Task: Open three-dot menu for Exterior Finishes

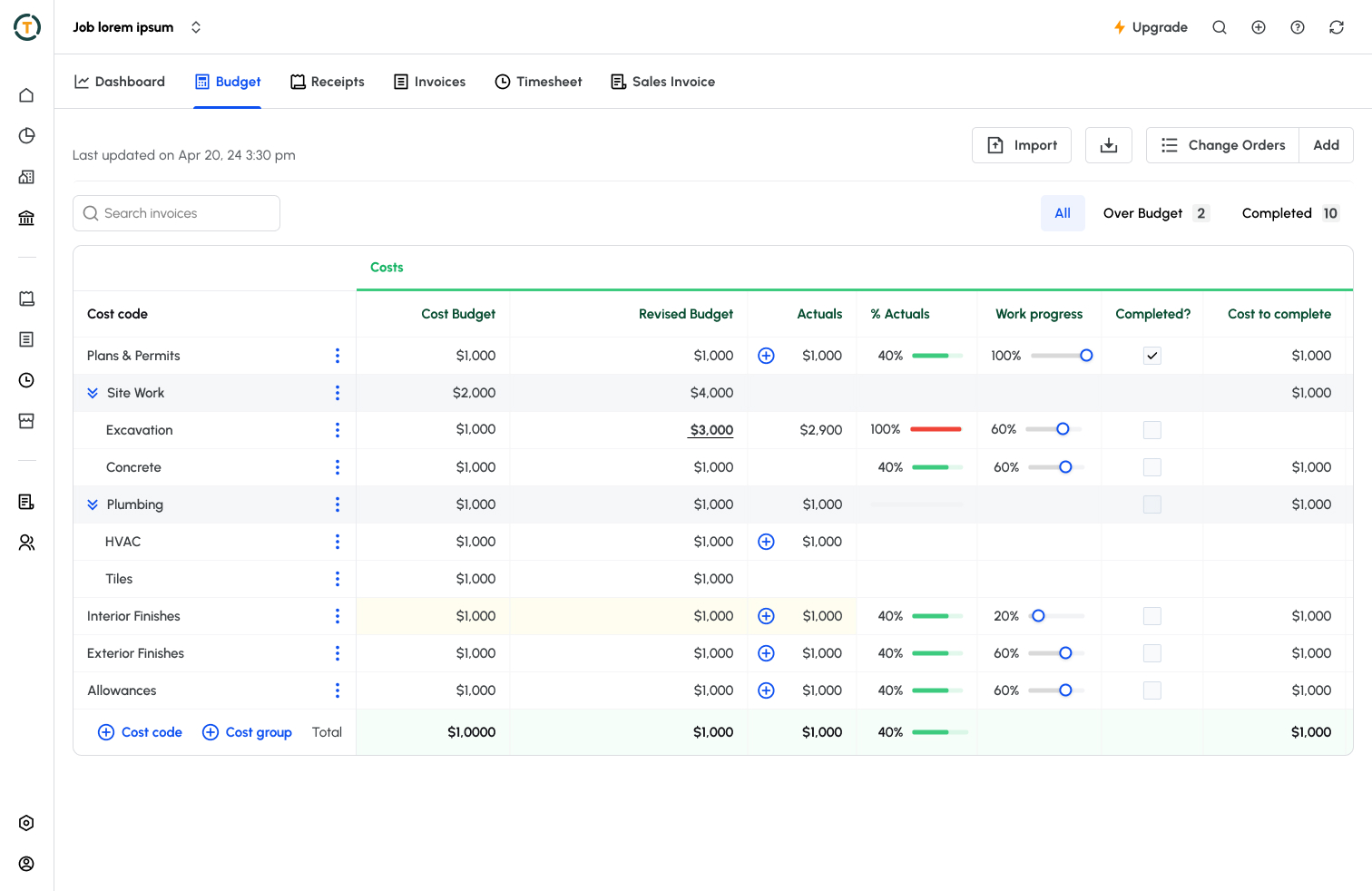Action: pos(338,653)
